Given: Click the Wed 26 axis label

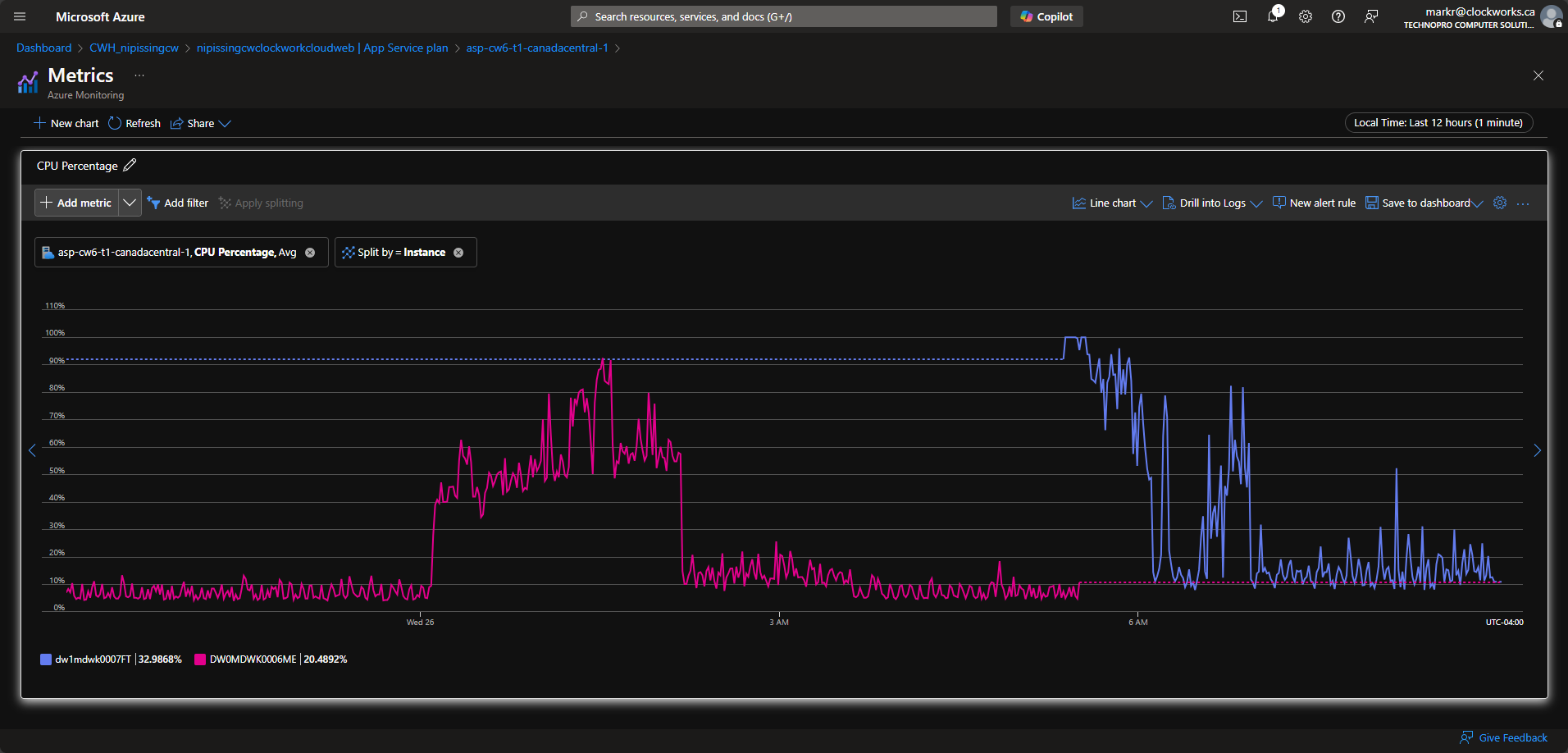Looking at the screenshot, I should point(420,622).
